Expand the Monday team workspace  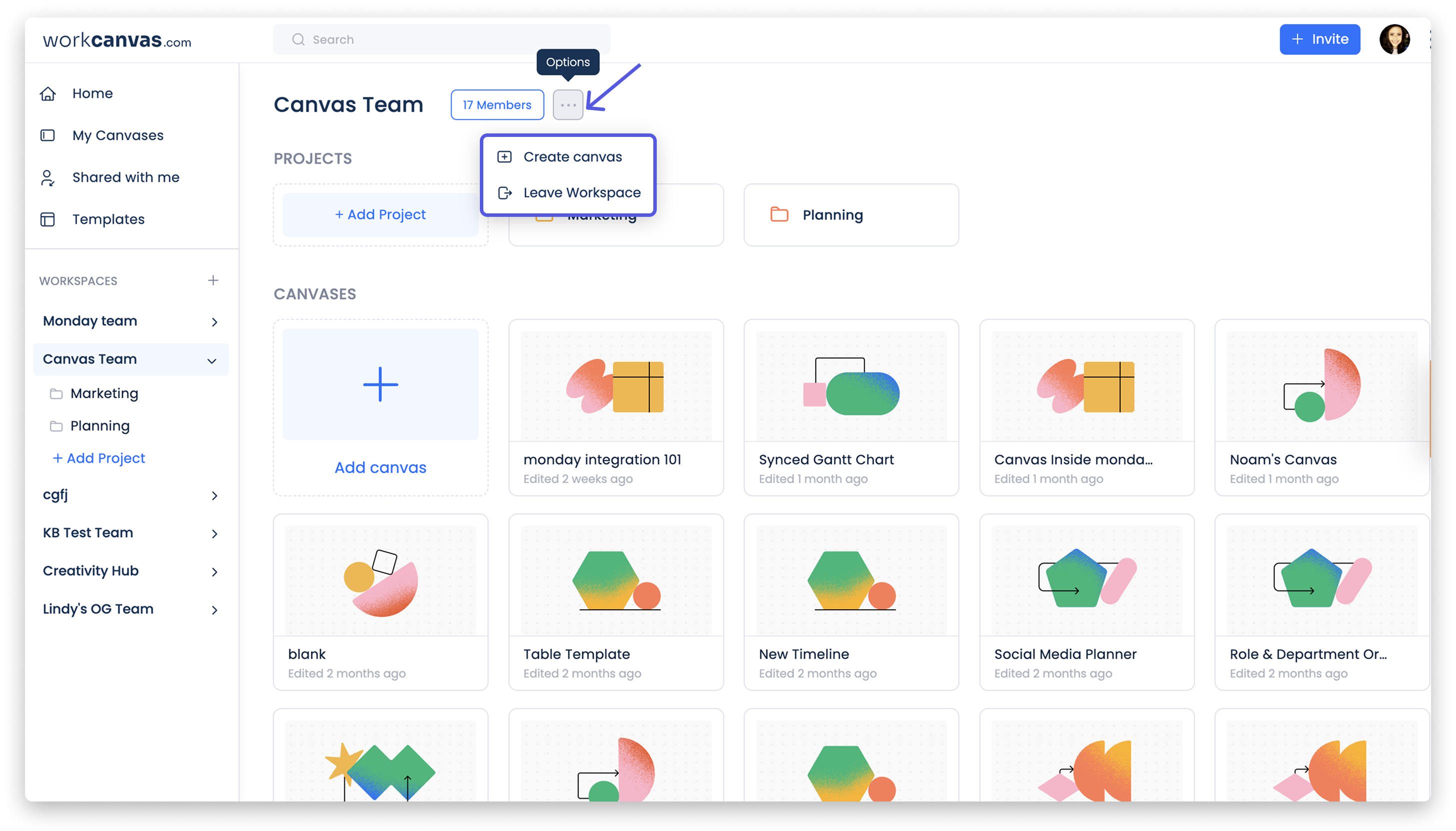(x=214, y=322)
